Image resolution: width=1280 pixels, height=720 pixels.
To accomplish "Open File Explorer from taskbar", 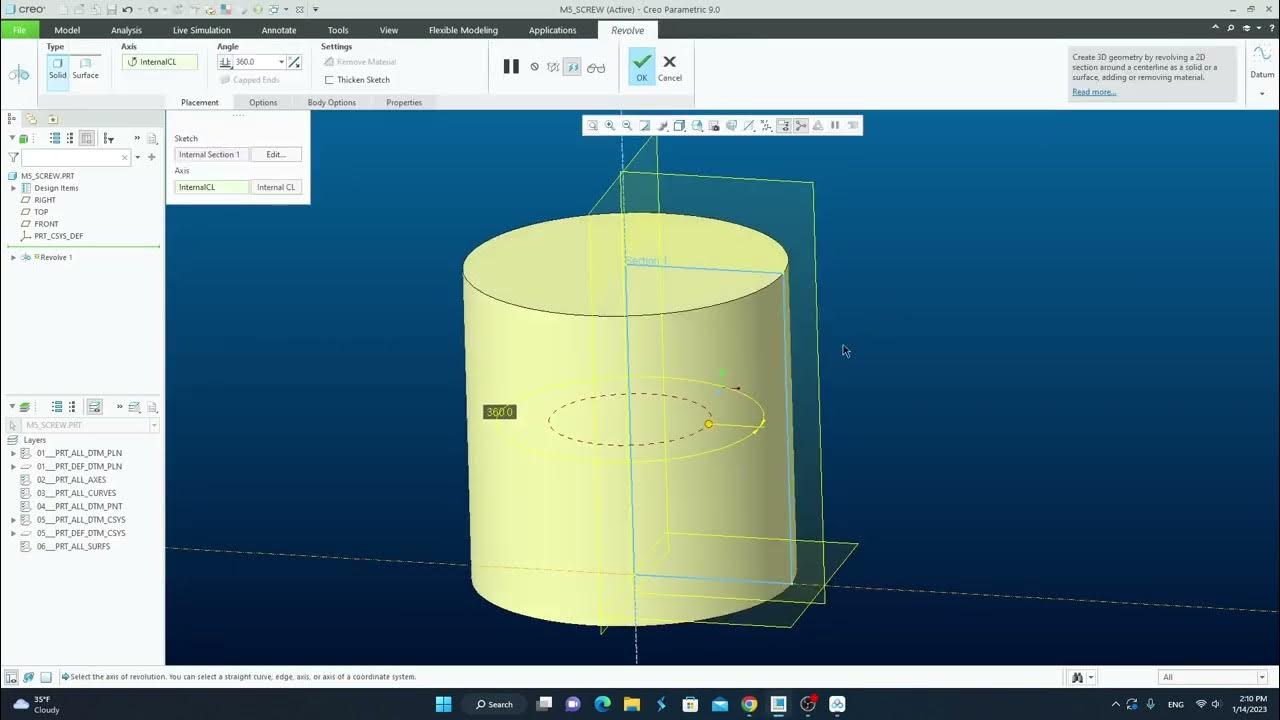I will coord(632,704).
